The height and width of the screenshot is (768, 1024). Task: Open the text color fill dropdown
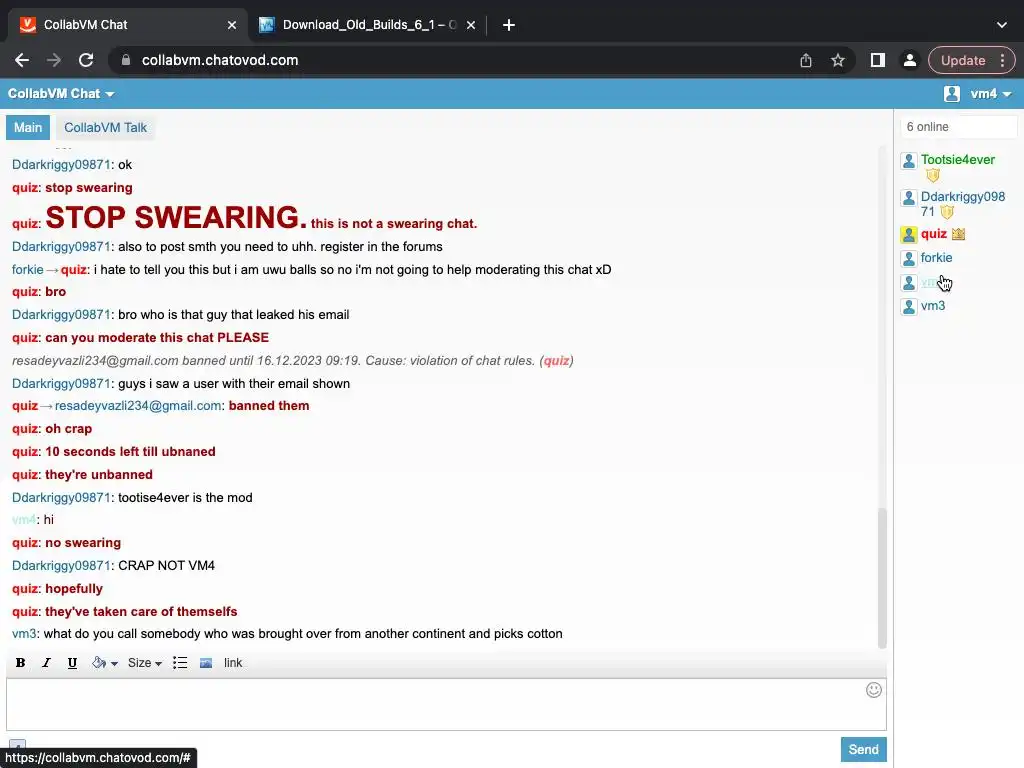[x=104, y=663]
